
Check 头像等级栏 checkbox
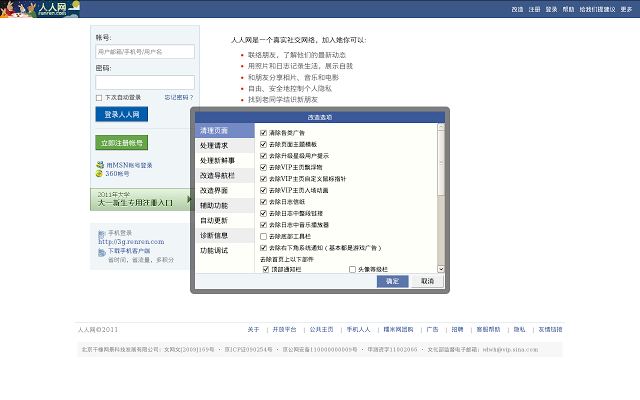[x=352, y=269]
